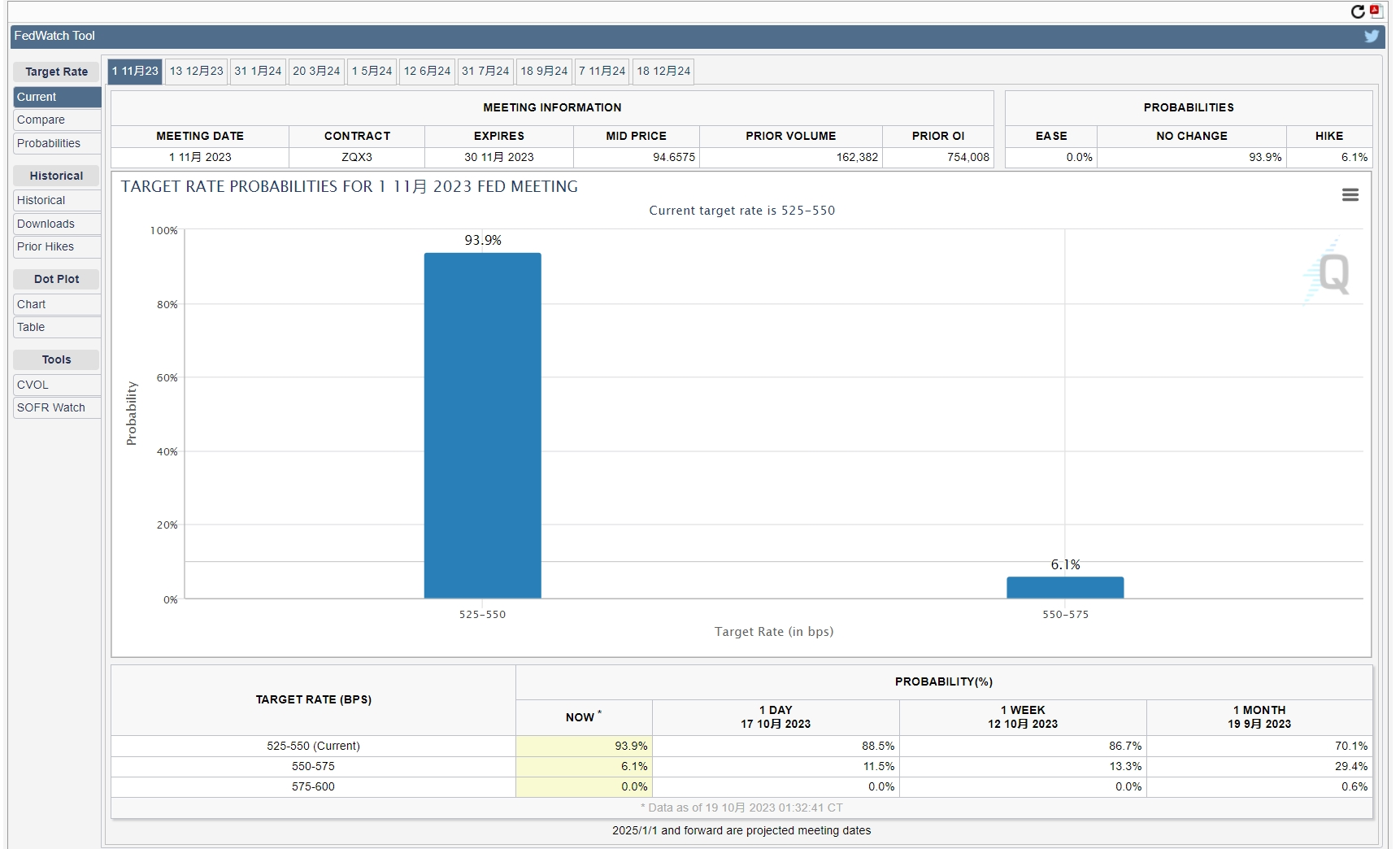1400x849 pixels.
Task: Select the 7 11月24 meeting tab
Action: [x=602, y=71]
